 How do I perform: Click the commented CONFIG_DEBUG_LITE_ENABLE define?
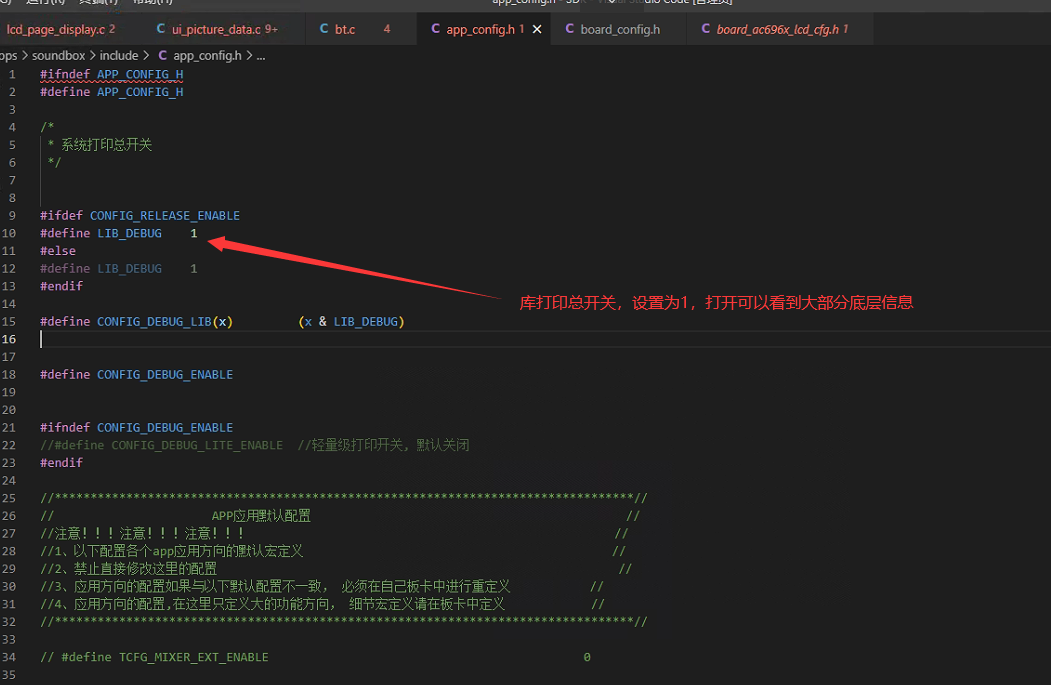click(162, 445)
